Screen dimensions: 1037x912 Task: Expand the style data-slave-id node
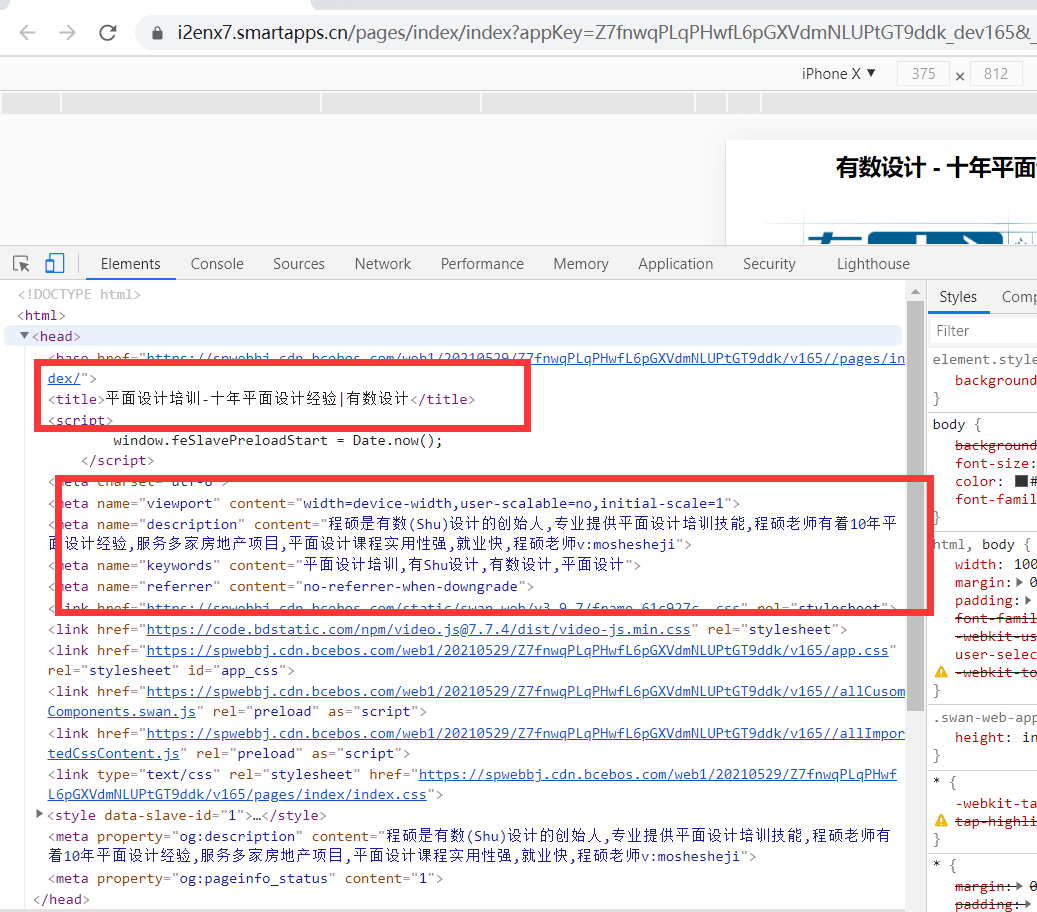tap(39, 815)
